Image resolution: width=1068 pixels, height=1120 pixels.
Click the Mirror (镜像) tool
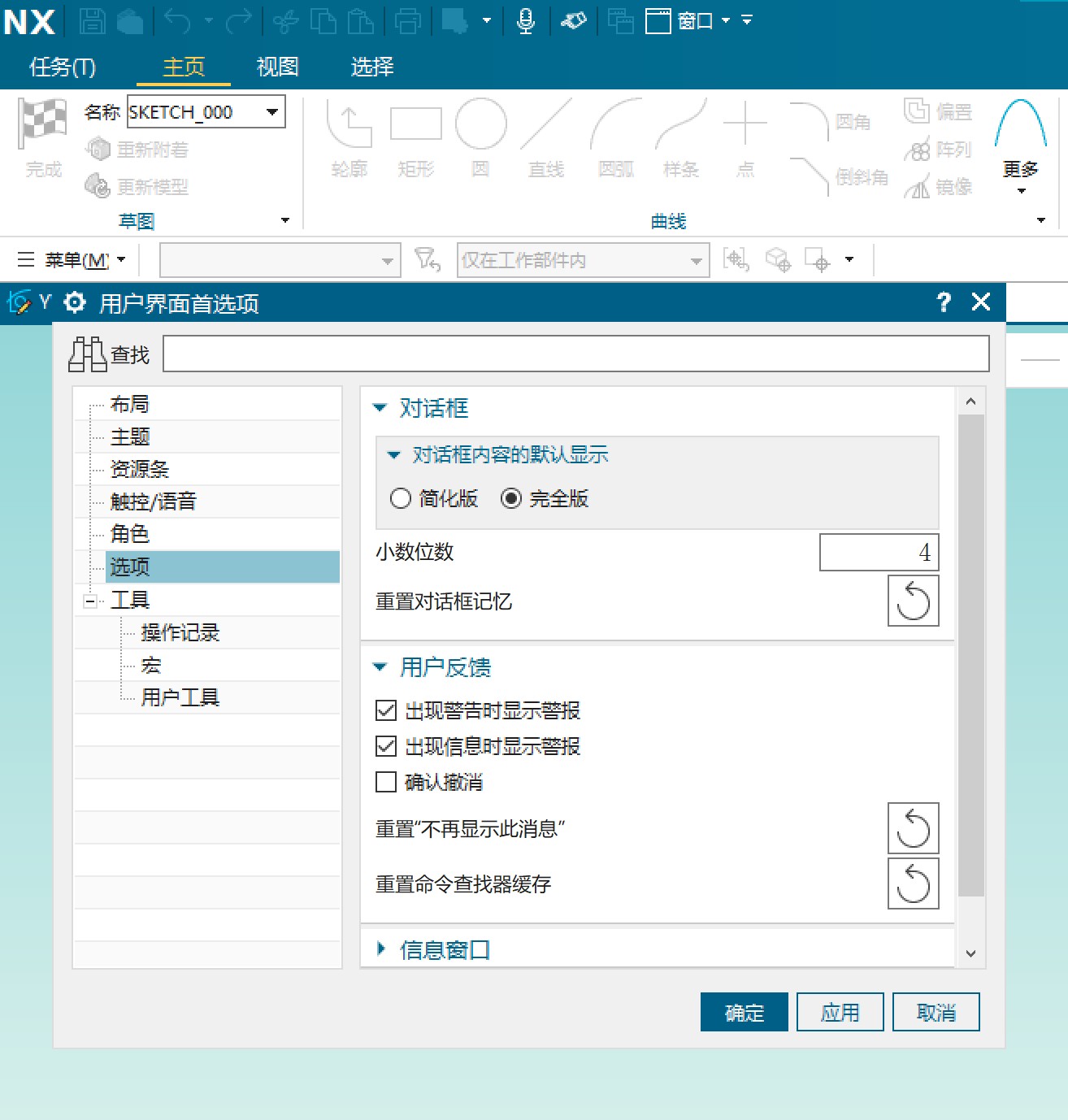938,187
